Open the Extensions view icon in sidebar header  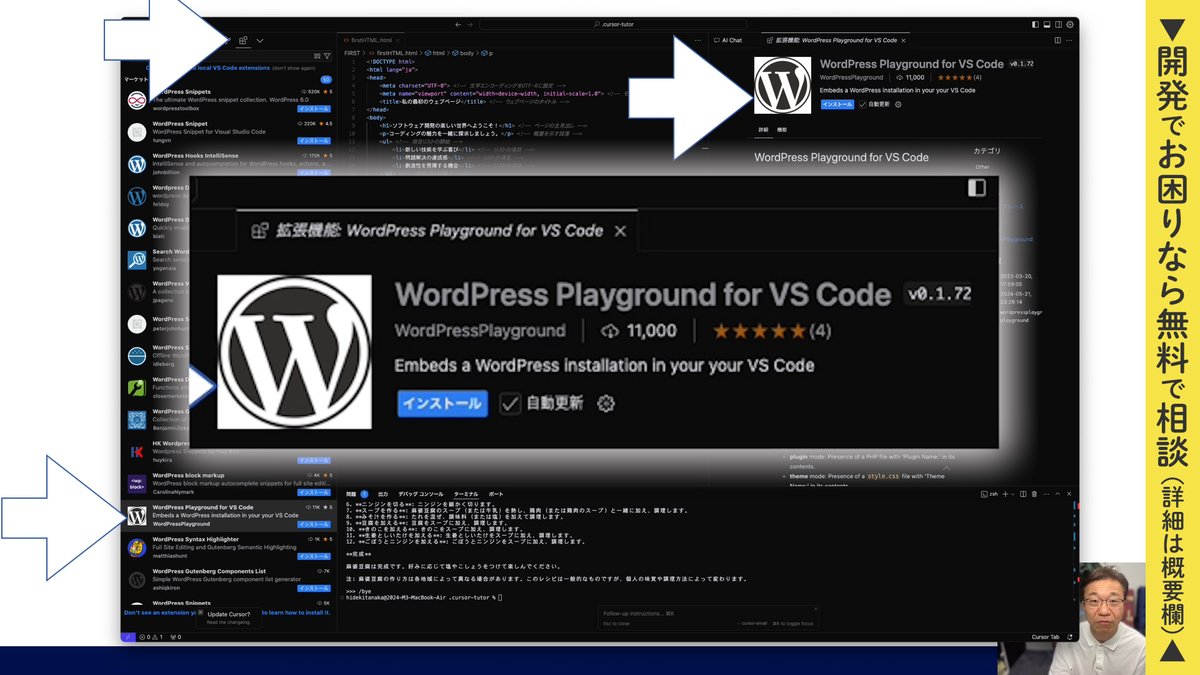(x=242, y=40)
